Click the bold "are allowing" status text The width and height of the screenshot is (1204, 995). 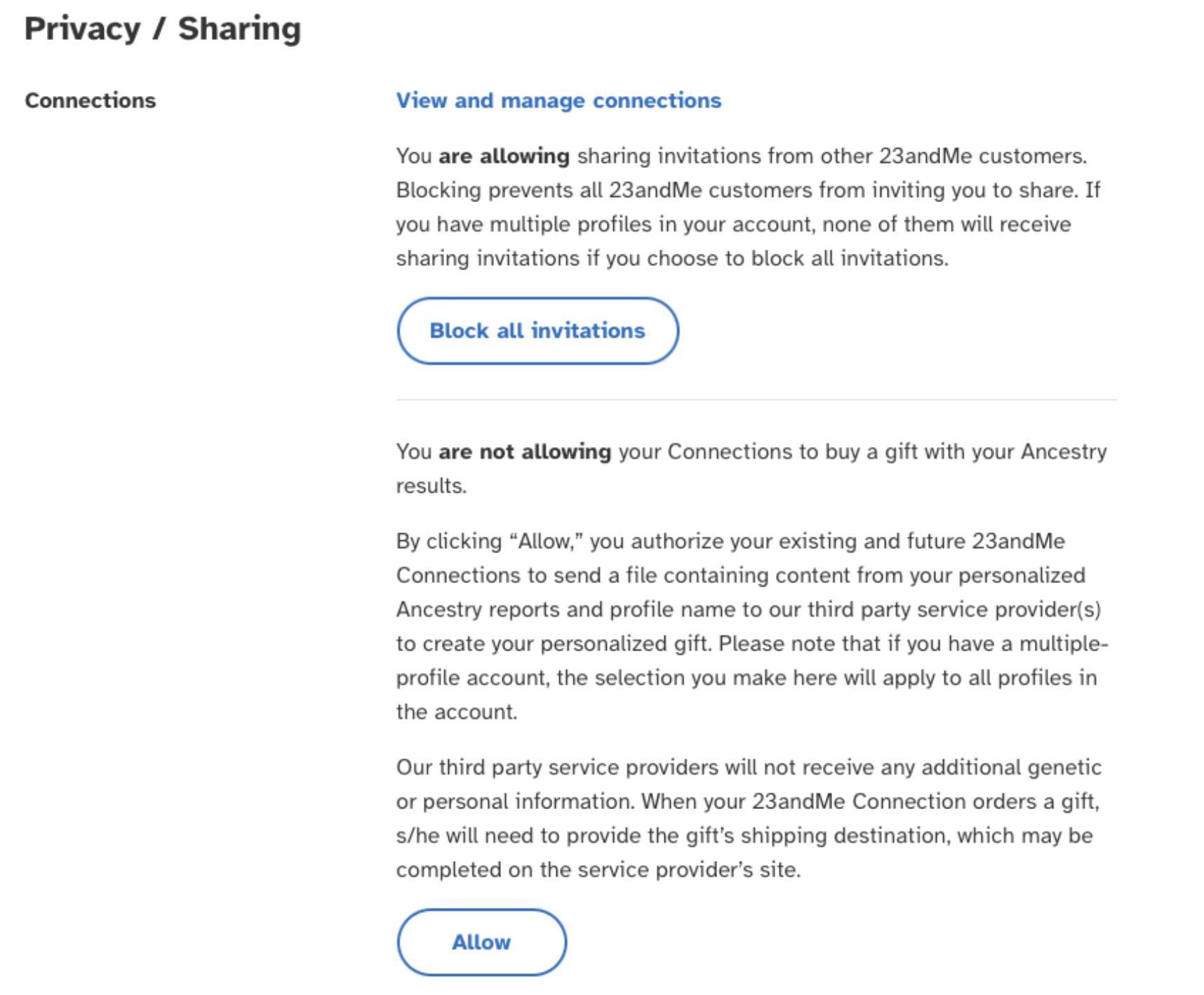(503, 156)
